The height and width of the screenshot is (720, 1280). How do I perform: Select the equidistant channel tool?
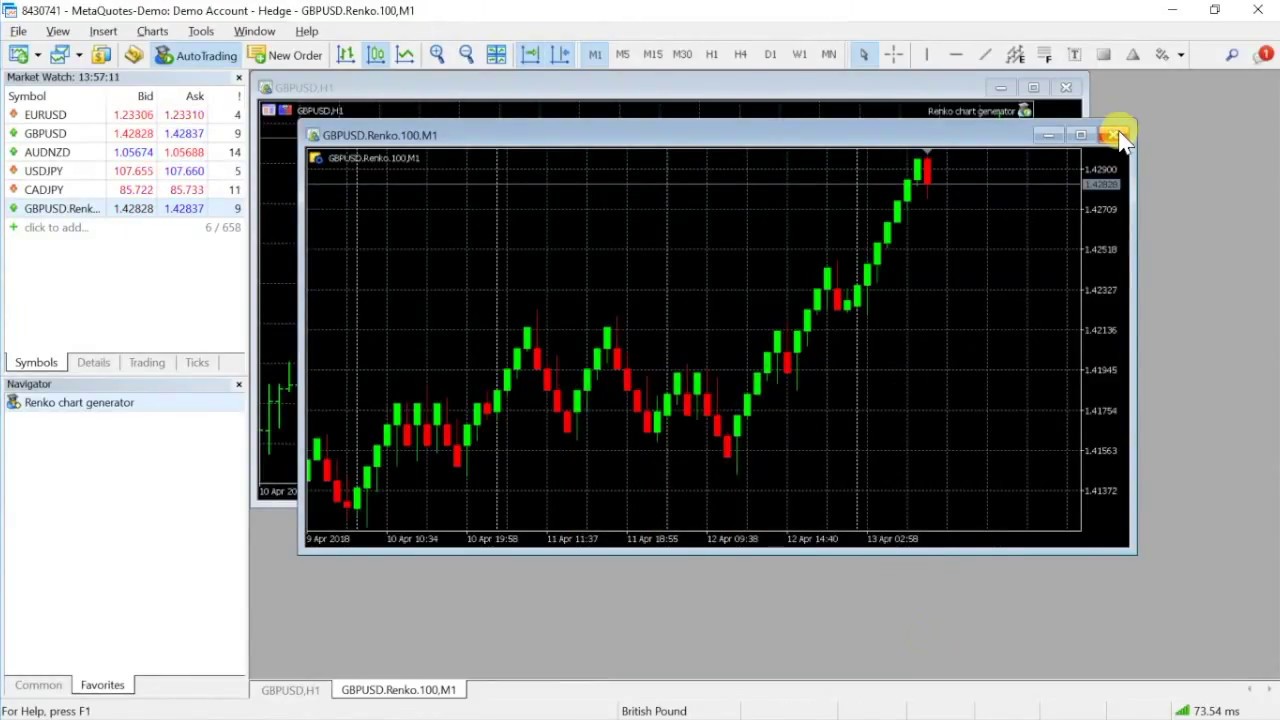point(1015,55)
